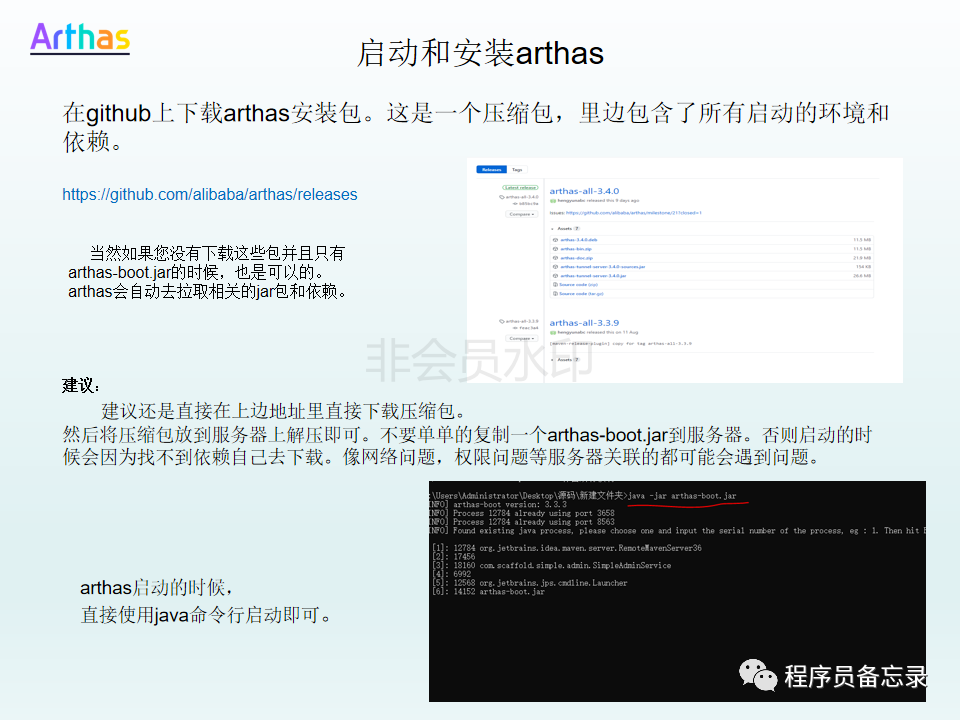Viewport: 960px width, 720px height.
Task: Click commit hash under arthas-all-3.3.9 tag
Action: (x=526, y=328)
